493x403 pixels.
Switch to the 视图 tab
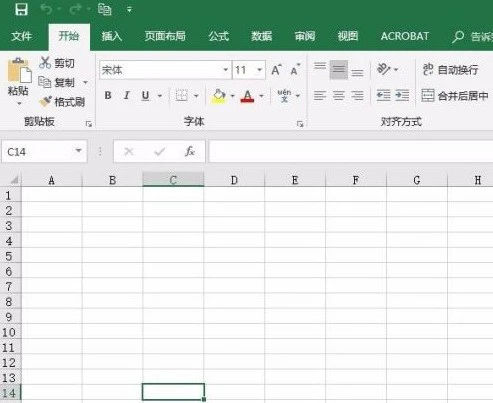pyautogui.click(x=348, y=36)
